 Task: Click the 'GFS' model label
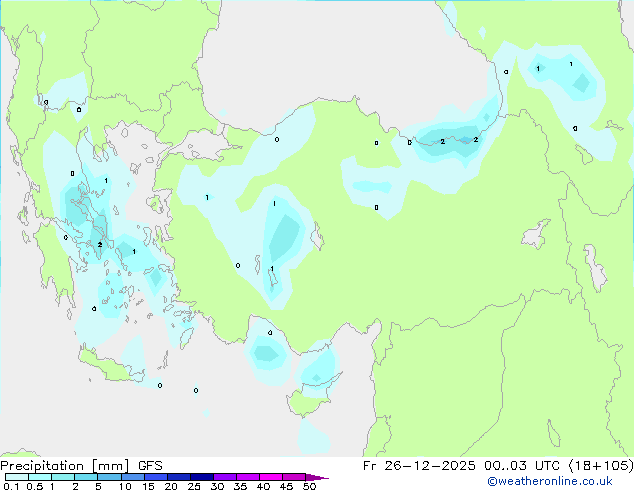click(150, 466)
